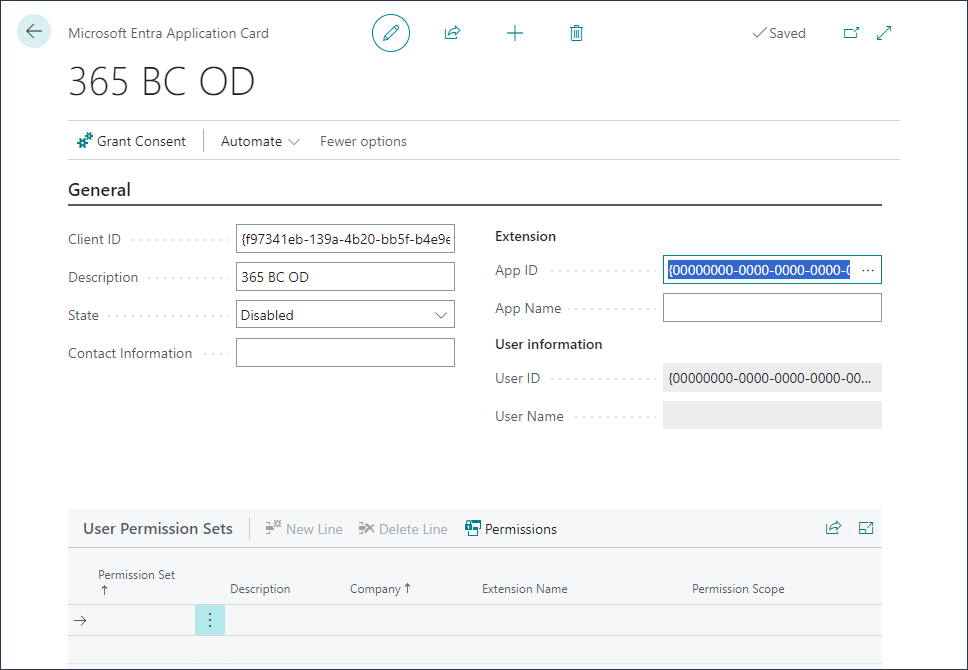Sort by Permission Set column
This screenshot has width=968, height=670.
pyautogui.click(x=136, y=581)
